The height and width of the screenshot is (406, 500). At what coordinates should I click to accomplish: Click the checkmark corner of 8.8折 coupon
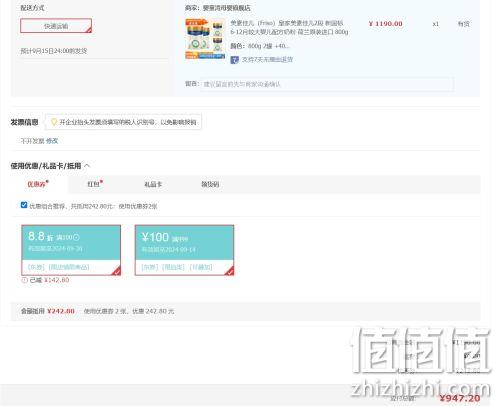click(116, 271)
